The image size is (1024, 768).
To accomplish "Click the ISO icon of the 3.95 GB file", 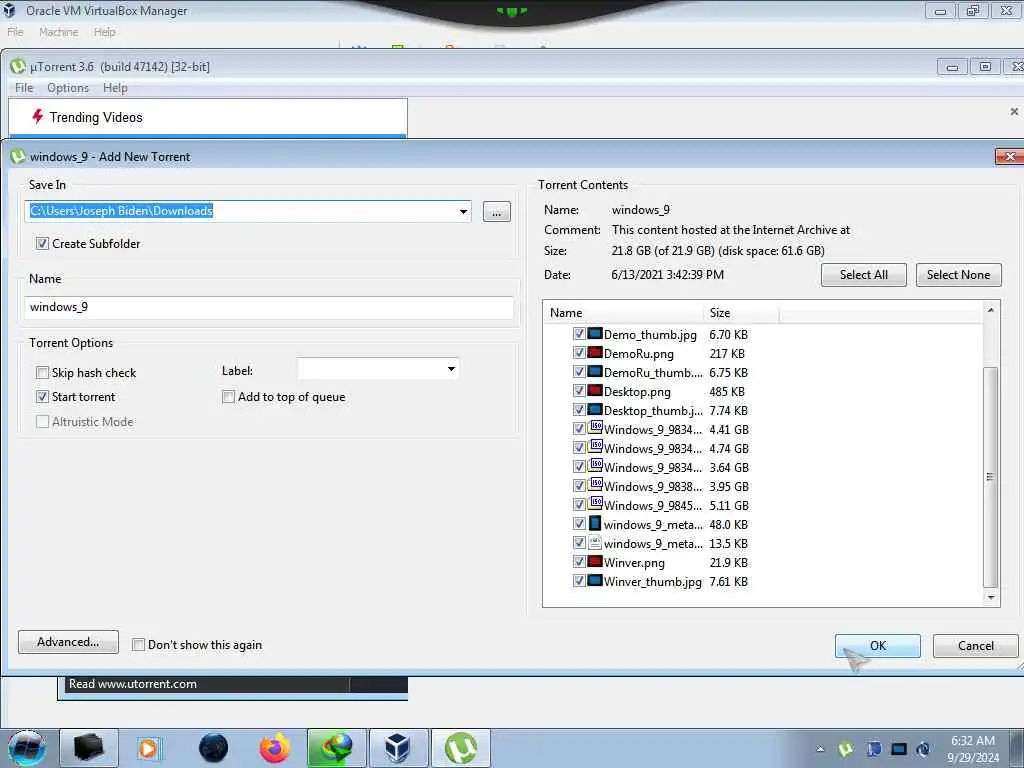I will coord(595,485).
